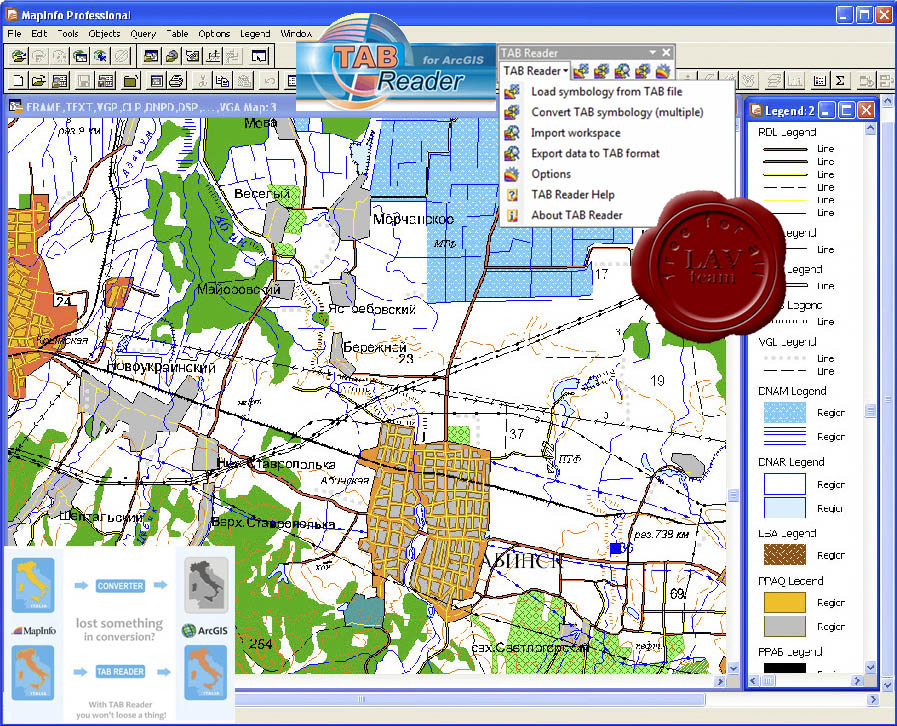
Task: Click the Sigma statistics icon
Action: (x=840, y=81)
